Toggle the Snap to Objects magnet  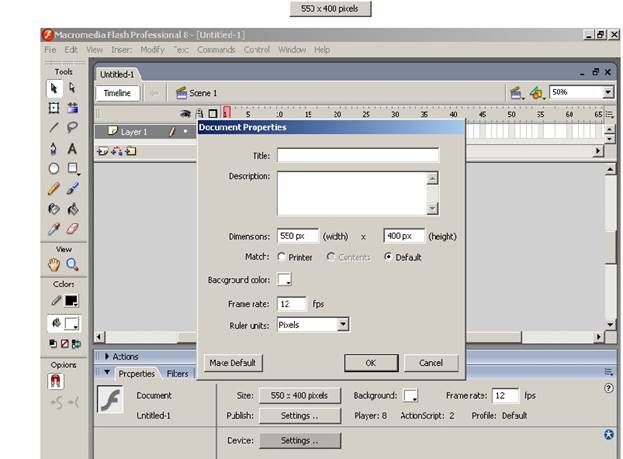pos(56,381)
